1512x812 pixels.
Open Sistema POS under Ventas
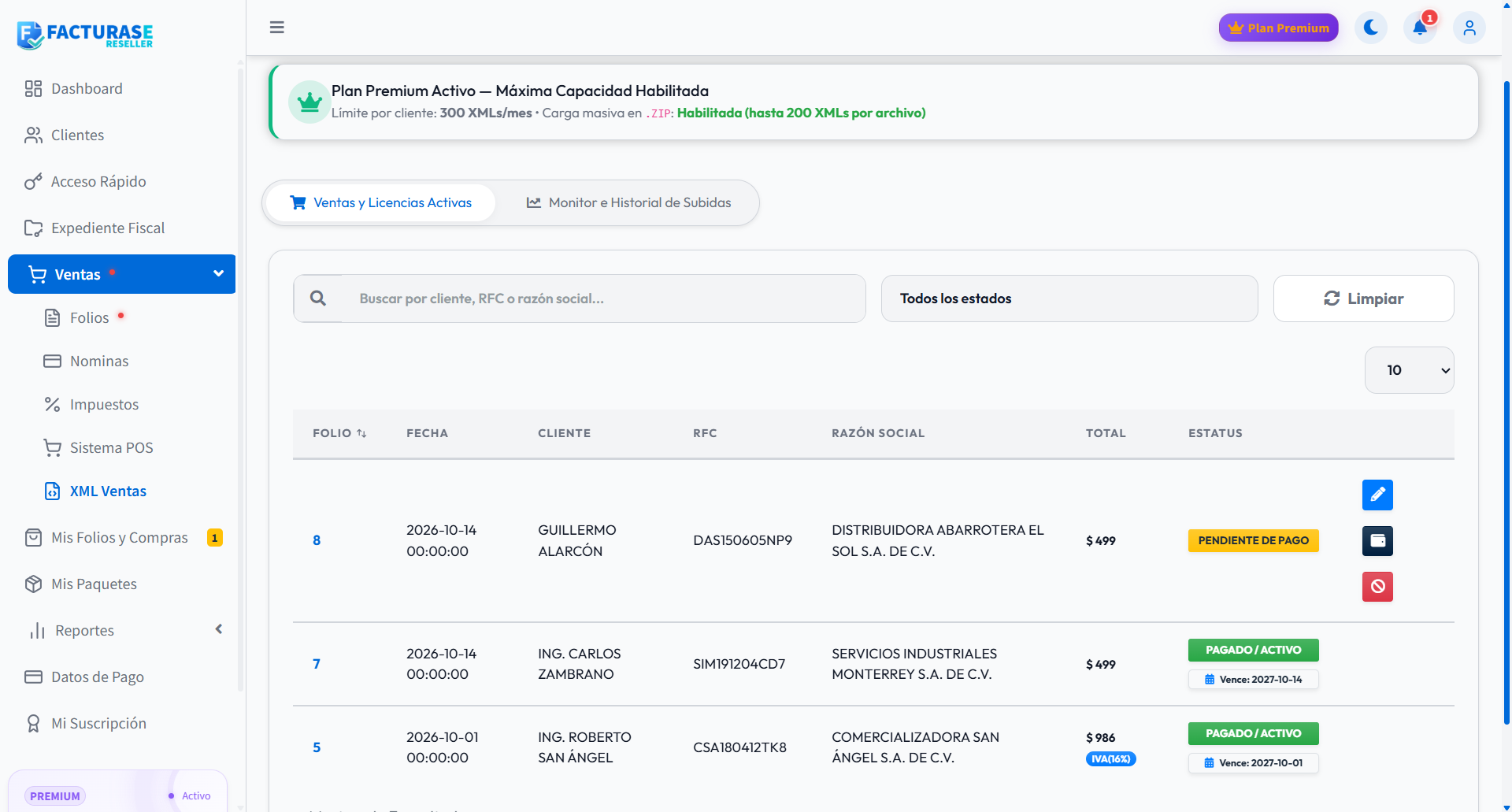click(122, 447)
